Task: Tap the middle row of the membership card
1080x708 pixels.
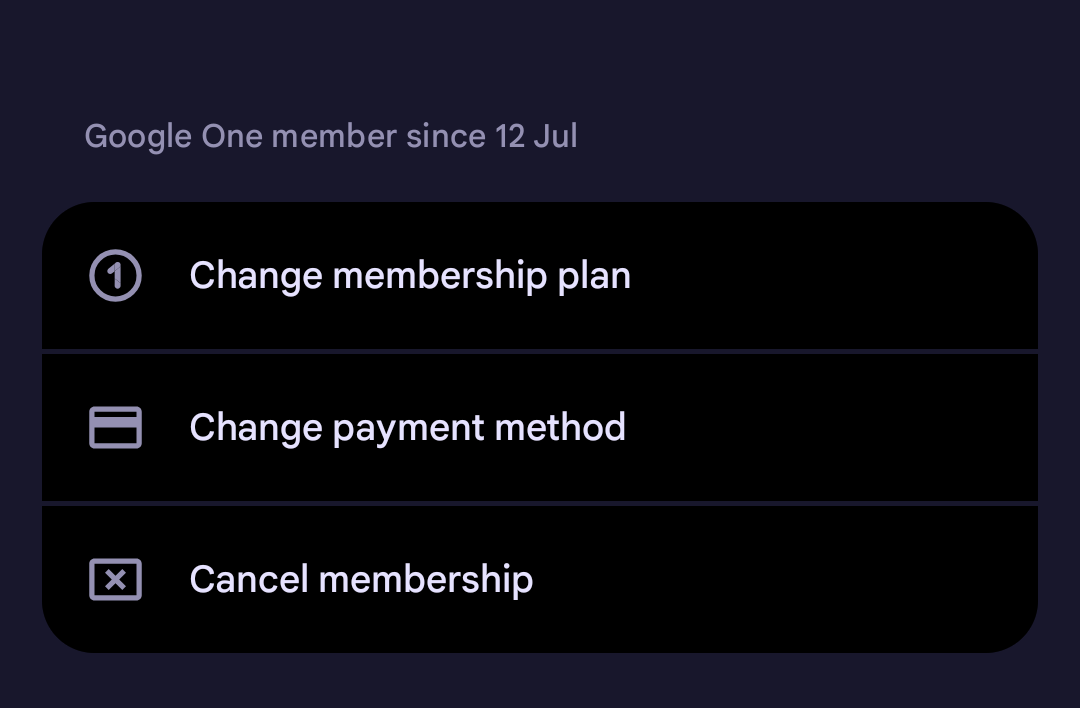Action: tap(540, 428)
